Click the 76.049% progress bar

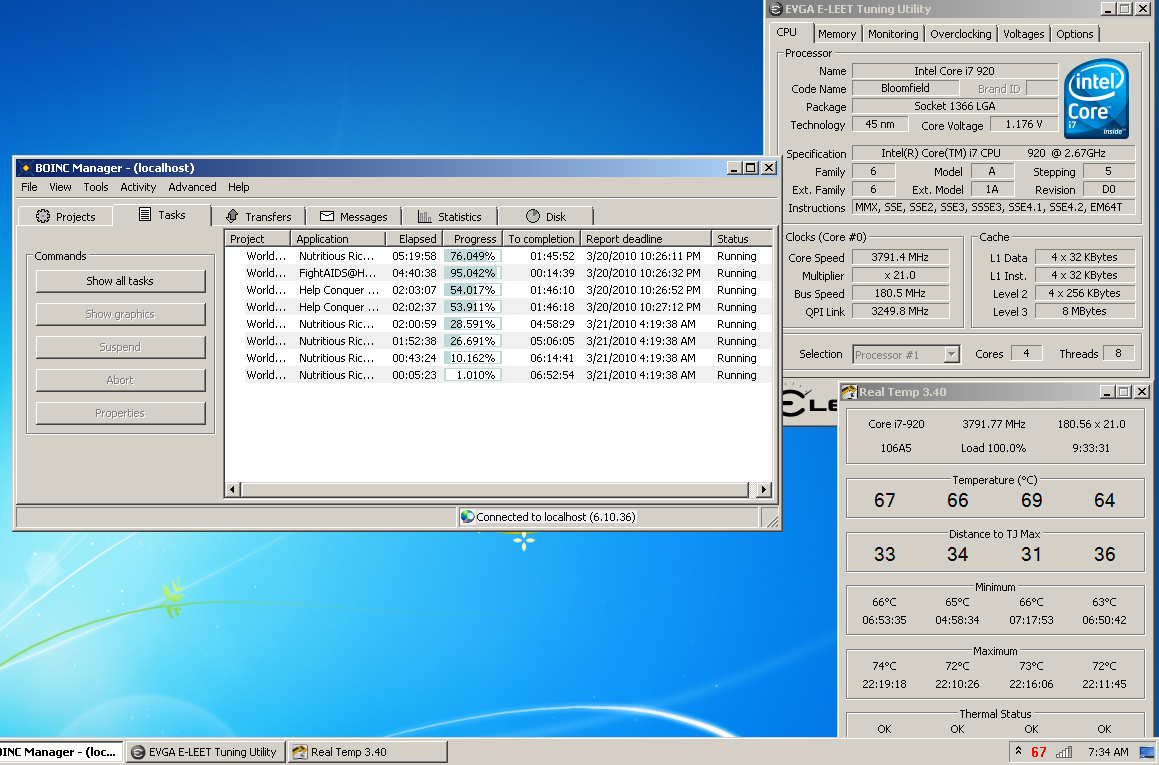click(473, 256)
